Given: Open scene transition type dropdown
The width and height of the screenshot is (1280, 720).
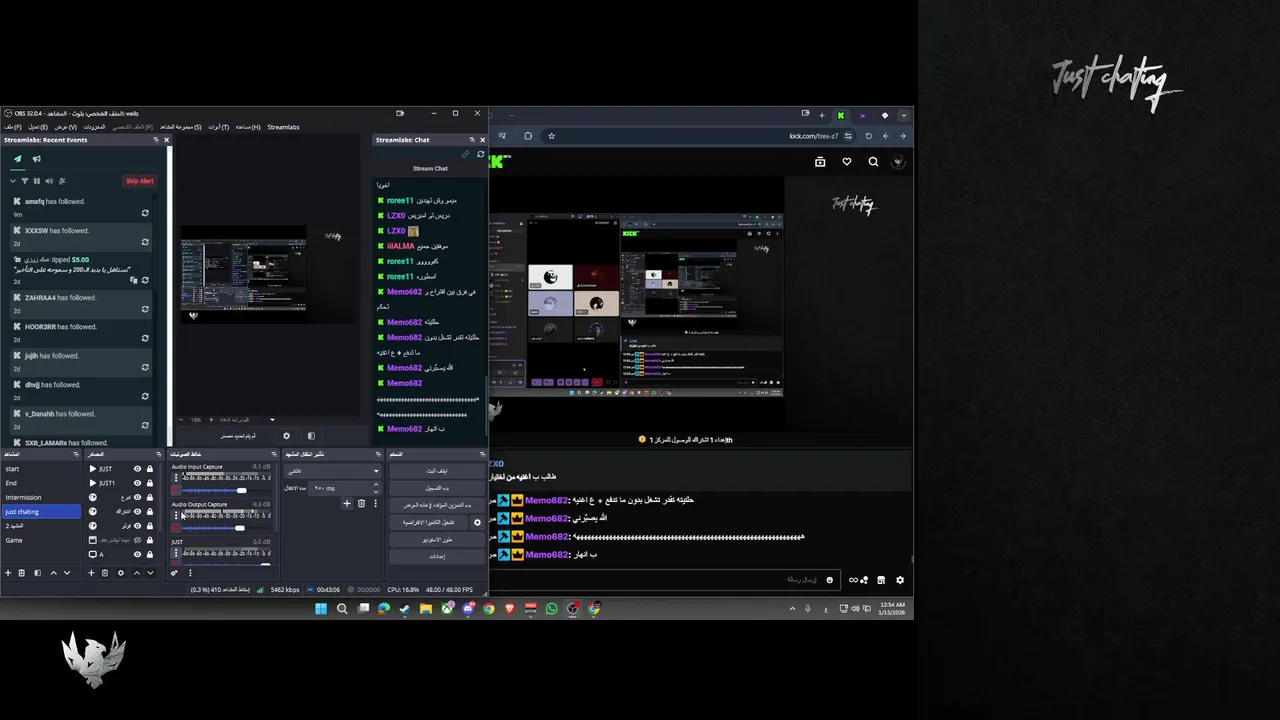Looking at the screenshot, I should (x=333, y=471).
